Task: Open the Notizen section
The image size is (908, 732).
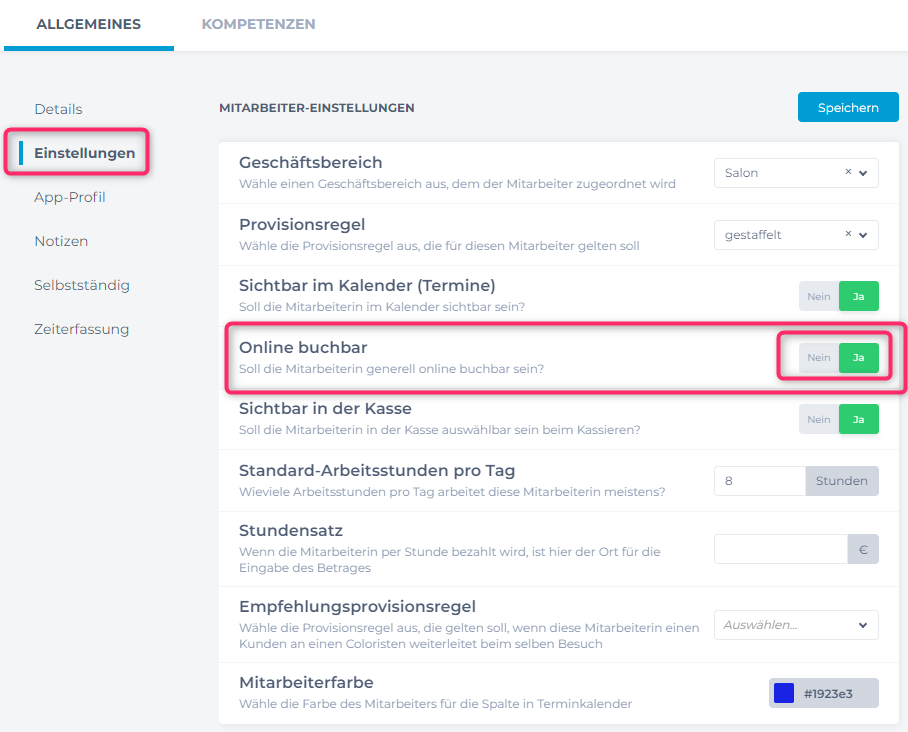Action: click(x=61, y=241)
